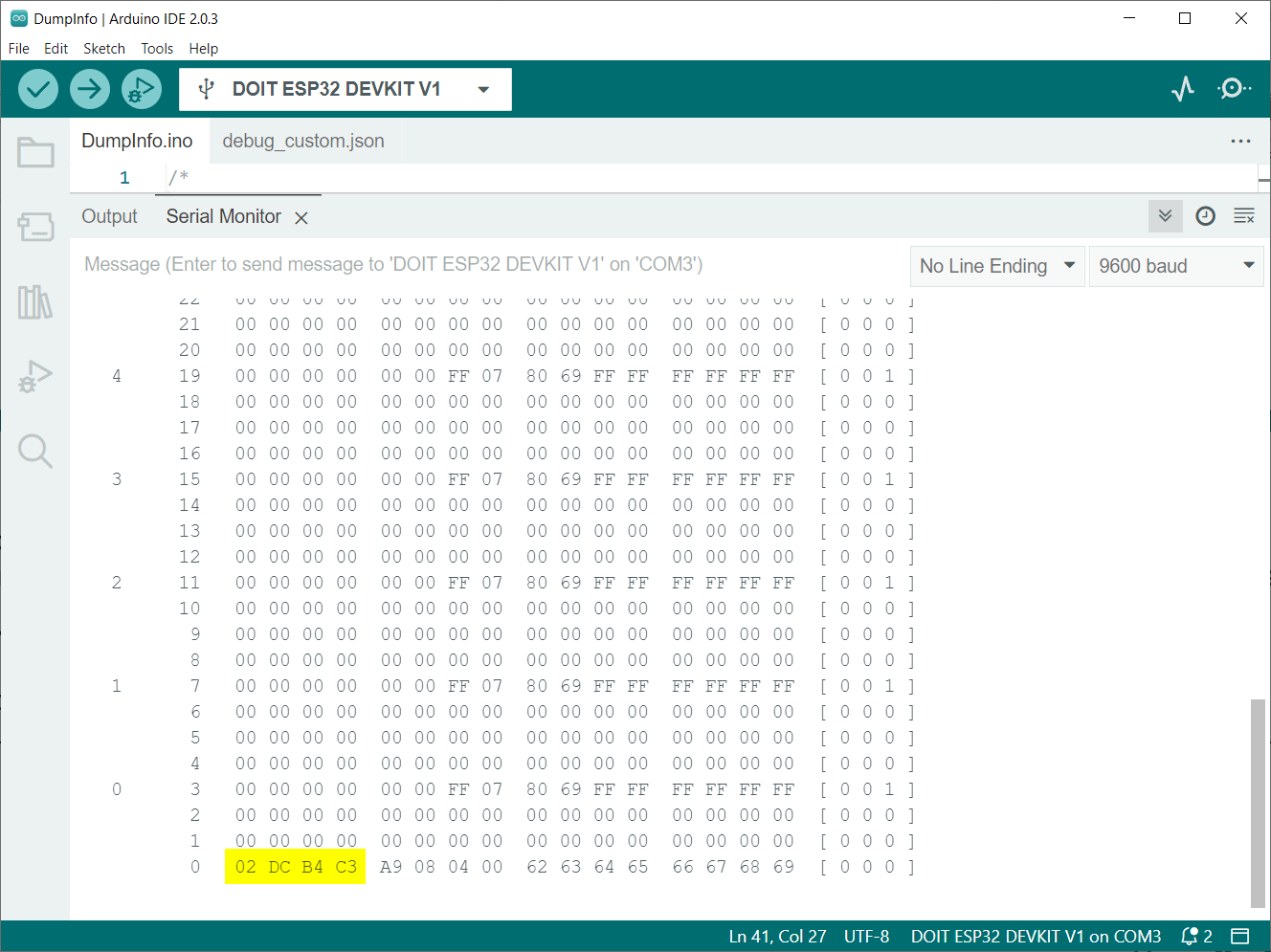
Task: Click sector number 3 in the dump
Action: point(117,479)
